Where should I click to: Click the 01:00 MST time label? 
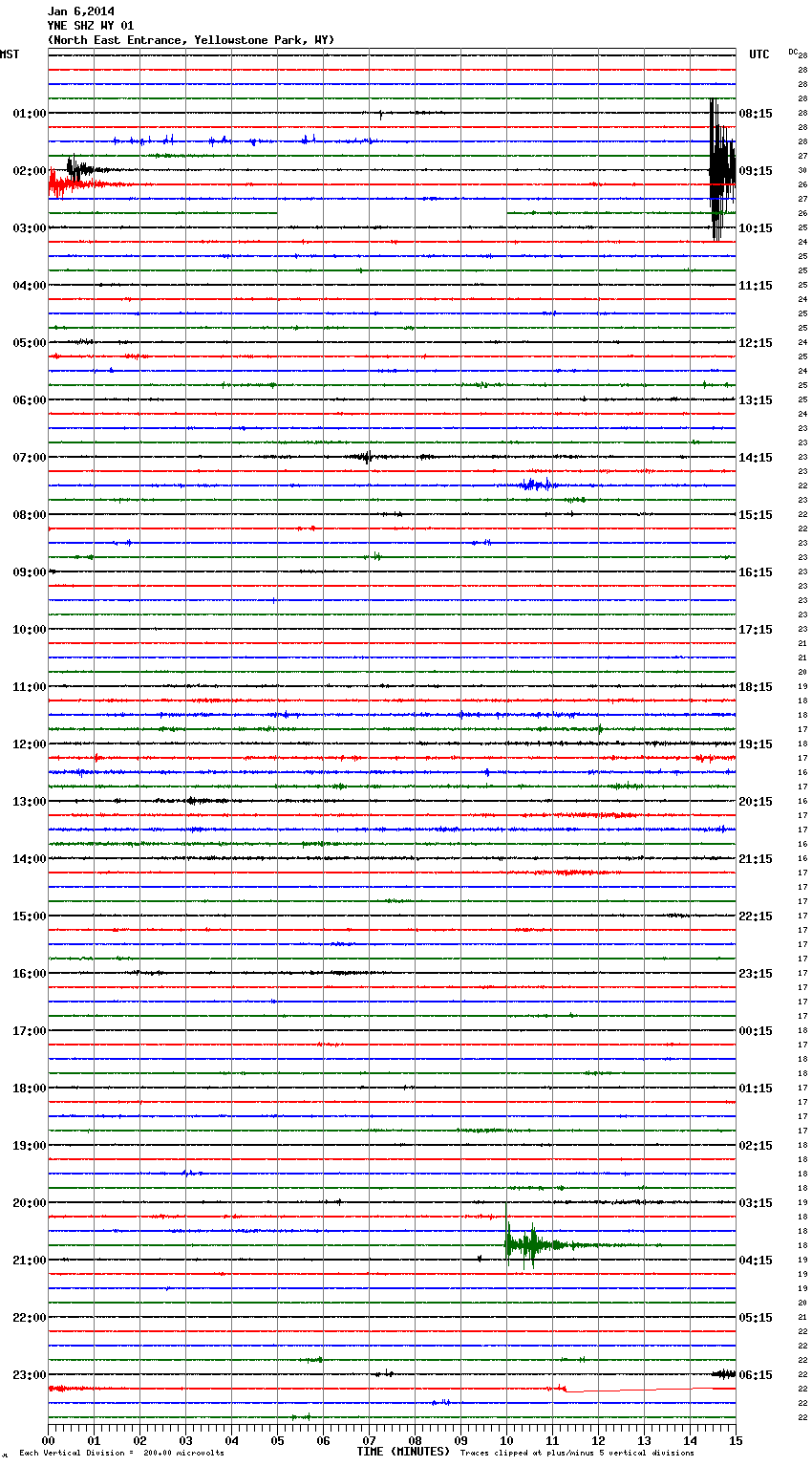[x=29, y=114]
